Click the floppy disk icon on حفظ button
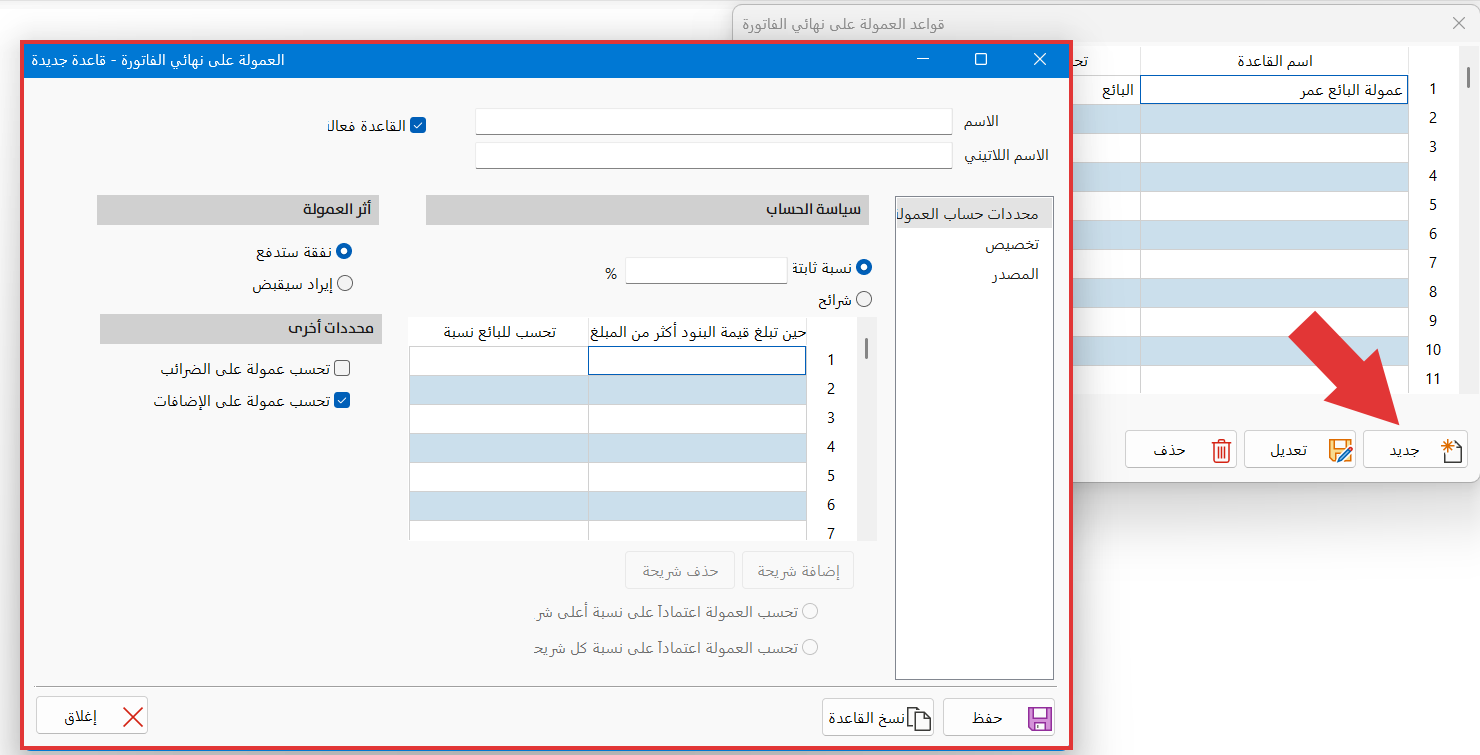Viewport: 1480px width, 755px height. pos(1038,718)
